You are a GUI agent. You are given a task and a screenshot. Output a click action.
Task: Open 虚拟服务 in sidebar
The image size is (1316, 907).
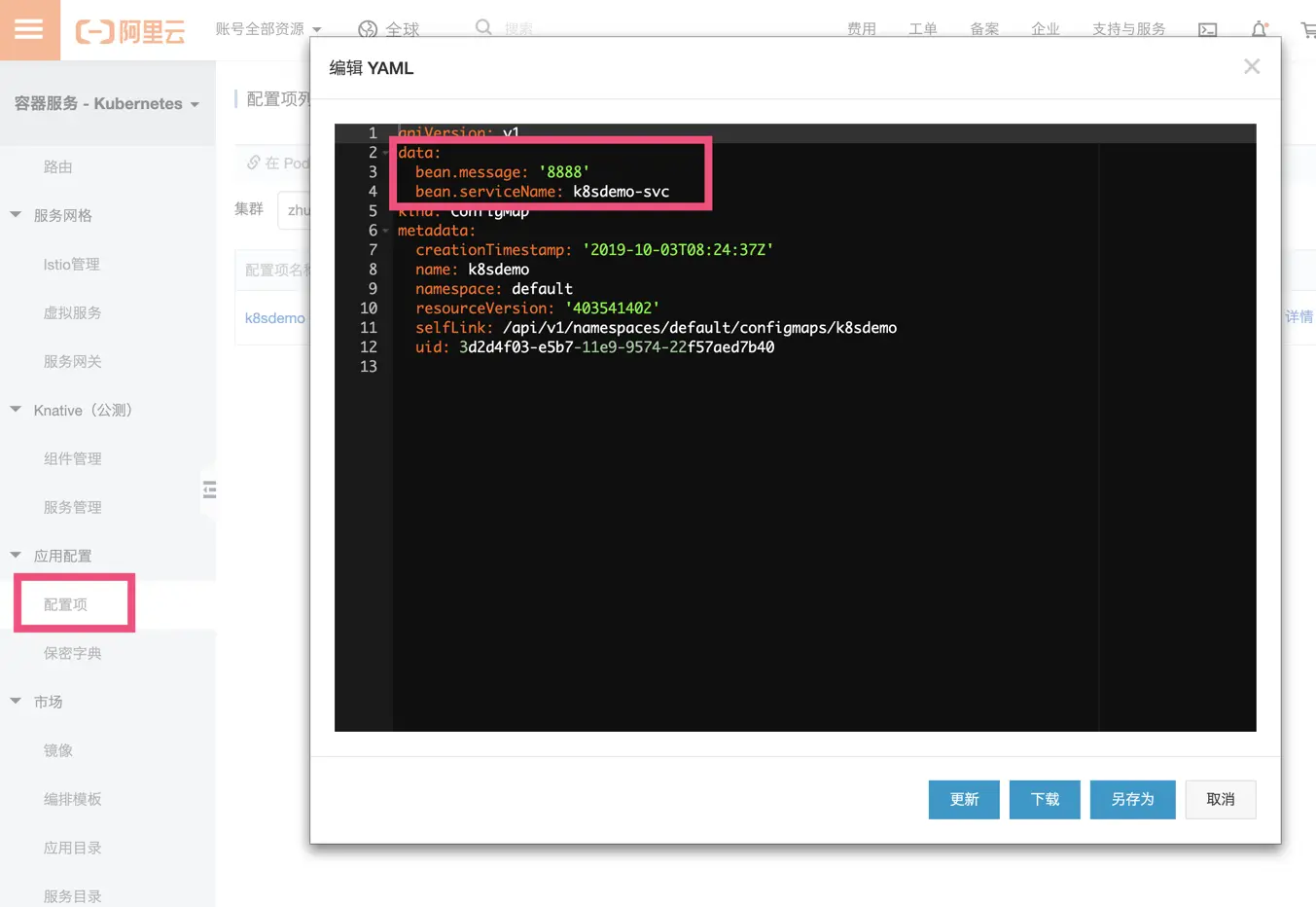pyautogui.click(x=73, y=312)
